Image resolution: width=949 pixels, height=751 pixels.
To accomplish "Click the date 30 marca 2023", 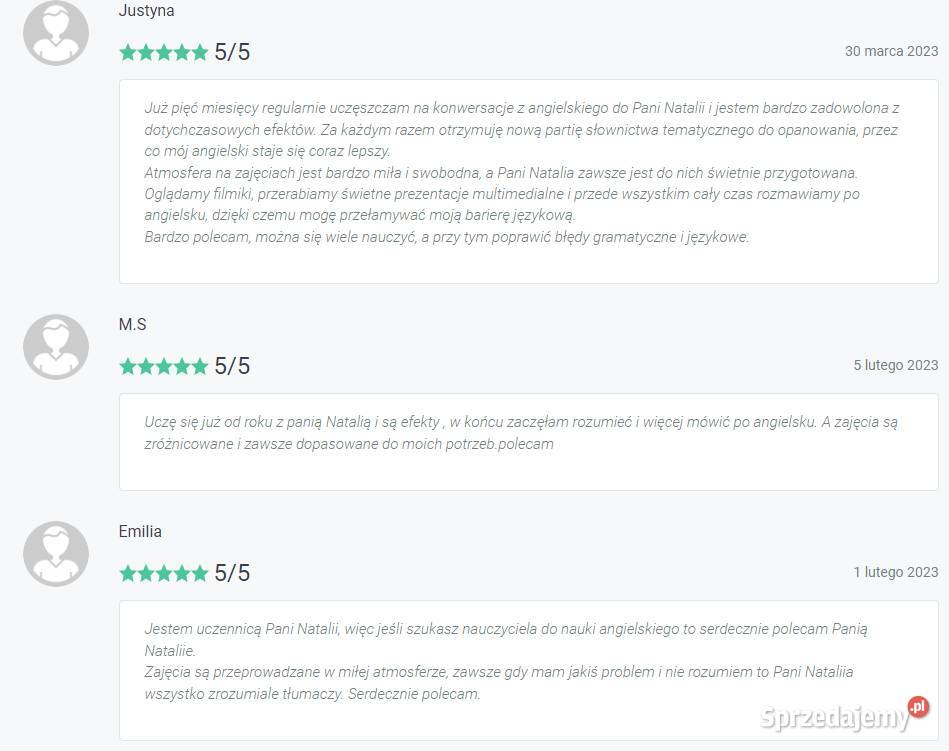I will tap(891, 51).
